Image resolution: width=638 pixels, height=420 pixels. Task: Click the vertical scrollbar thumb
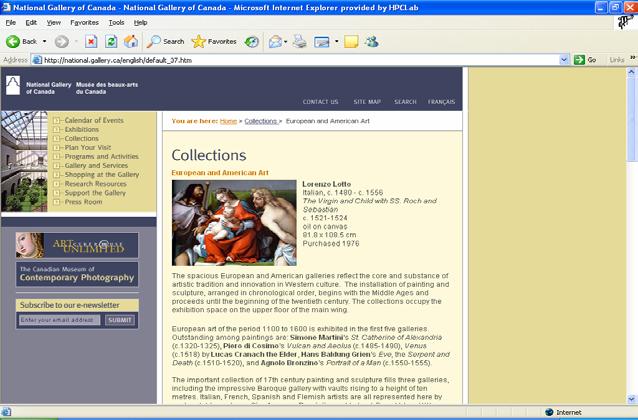click(631, 119)
